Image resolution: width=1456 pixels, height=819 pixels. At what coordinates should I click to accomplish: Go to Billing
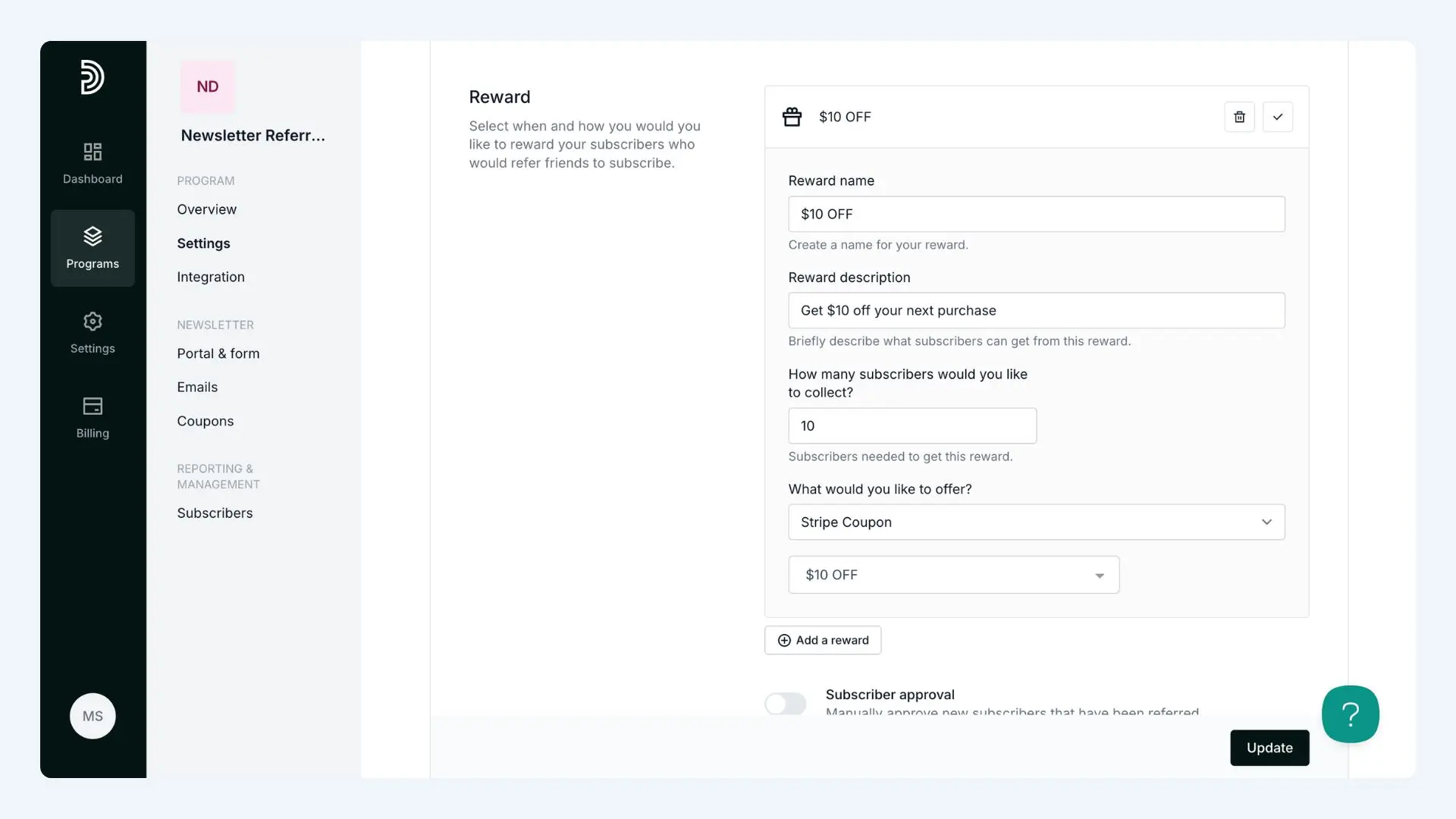(93, 418)
